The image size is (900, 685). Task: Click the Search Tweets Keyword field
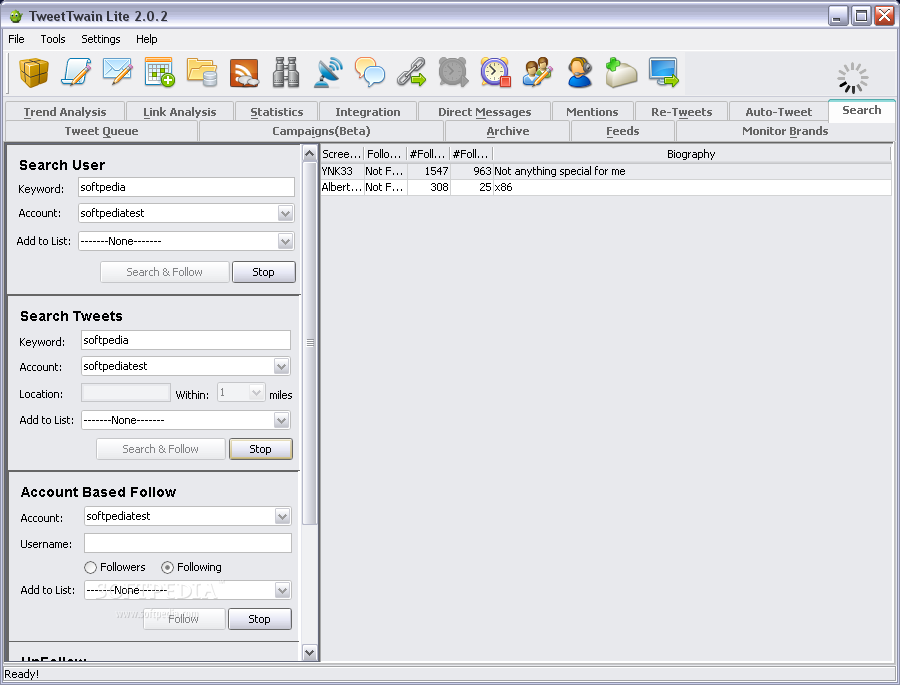click(x=186, y=340)
